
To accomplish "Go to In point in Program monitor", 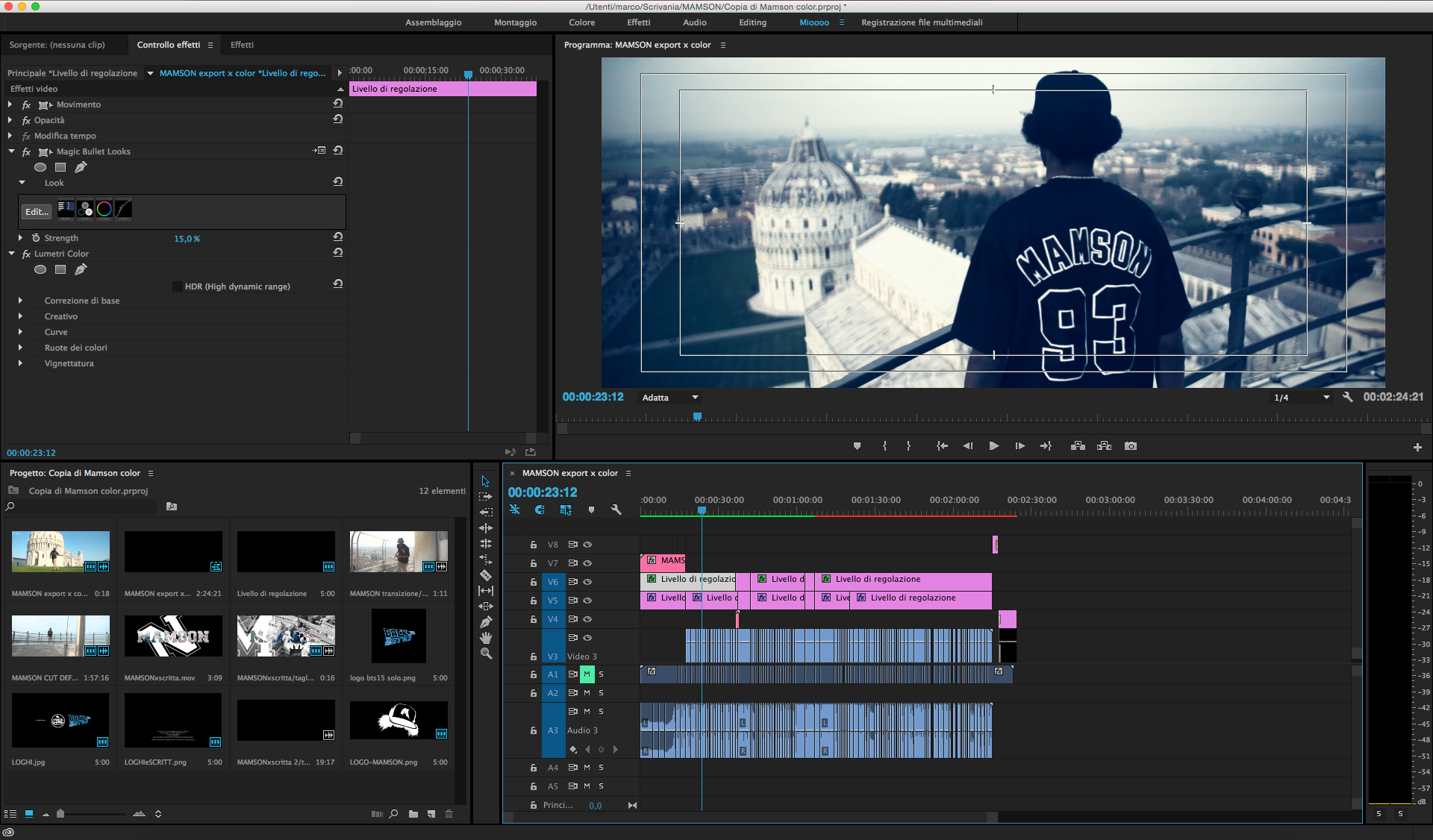I will coord(943,446).
